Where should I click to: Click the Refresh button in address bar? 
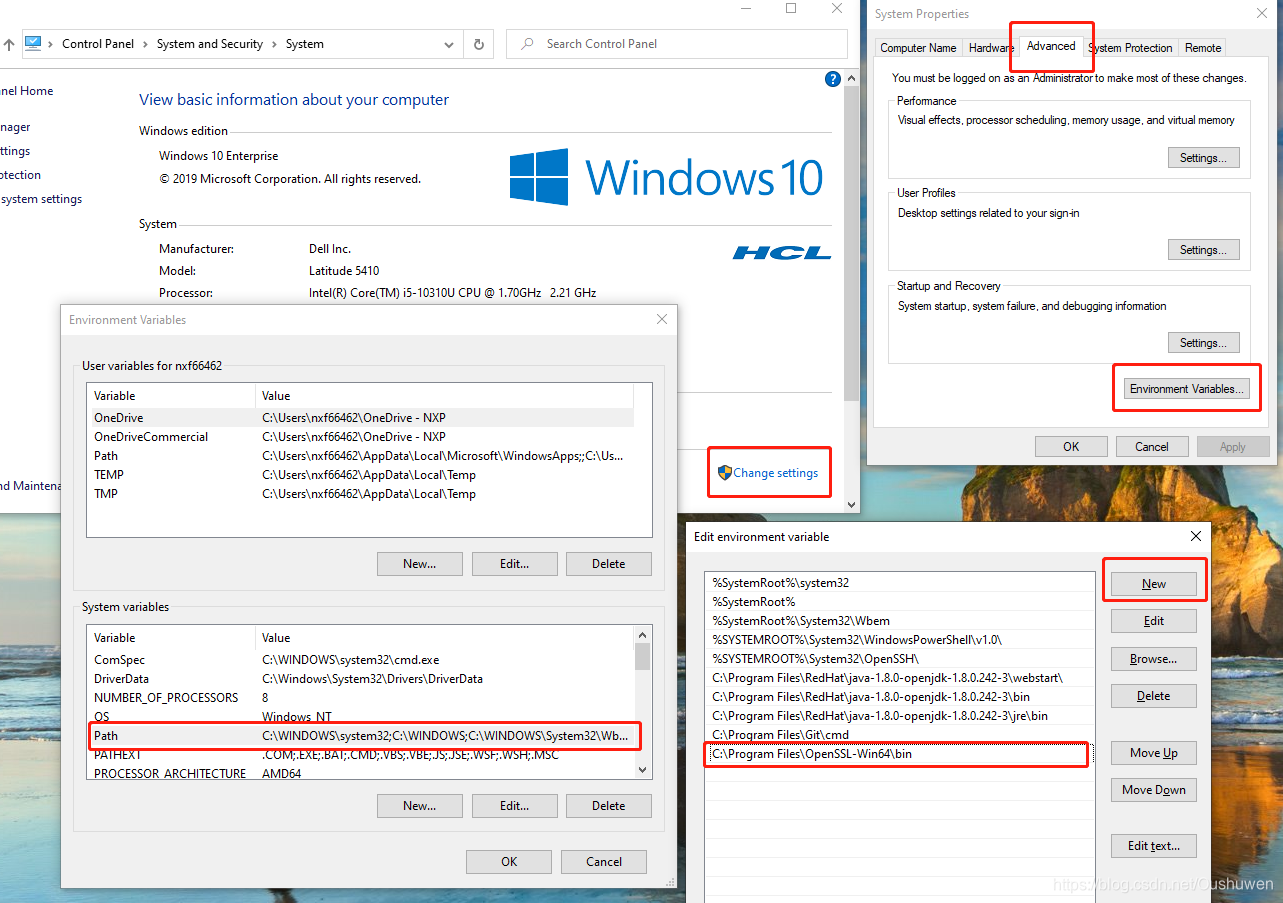(x=479, y=44)
